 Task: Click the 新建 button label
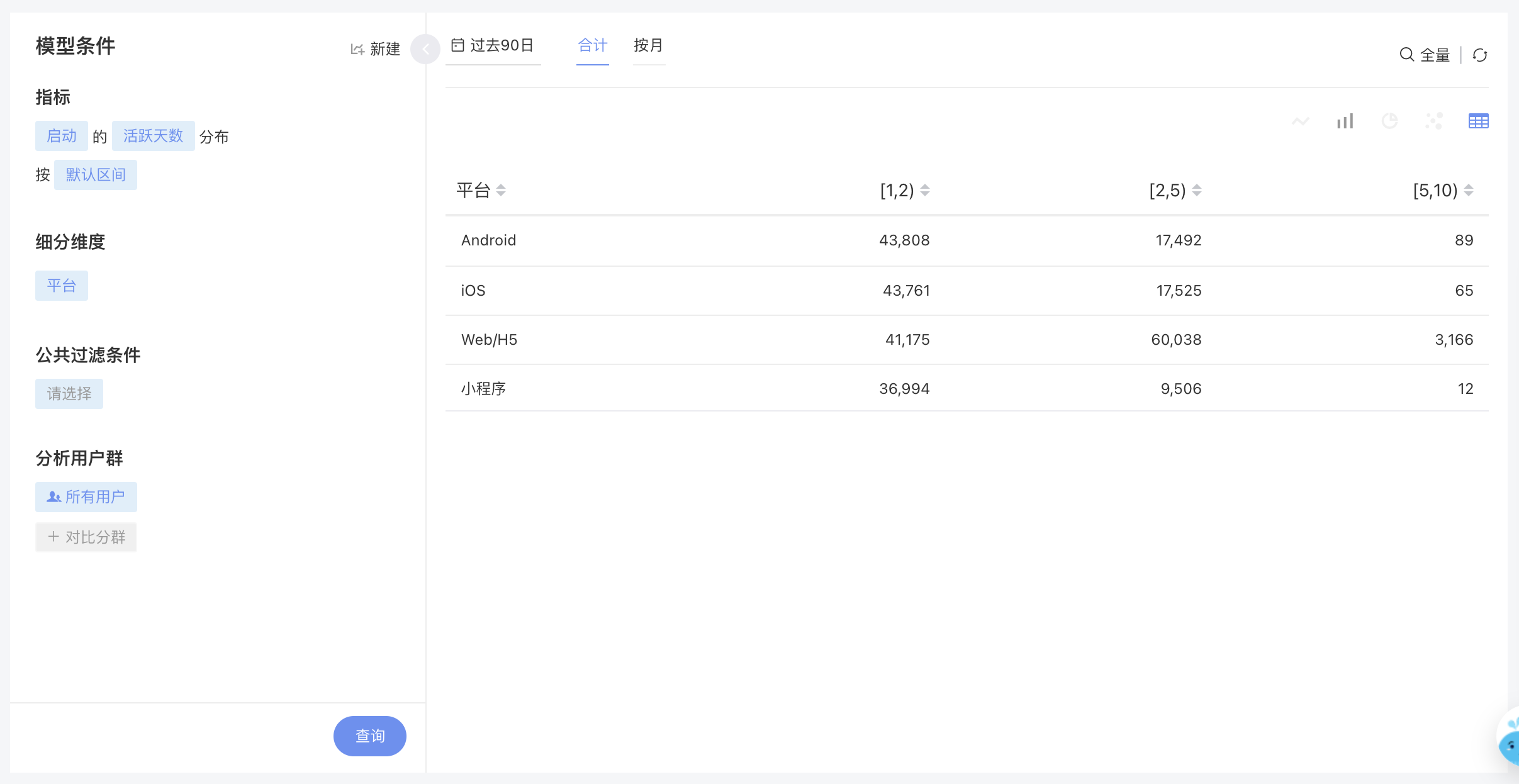[385, 49]
